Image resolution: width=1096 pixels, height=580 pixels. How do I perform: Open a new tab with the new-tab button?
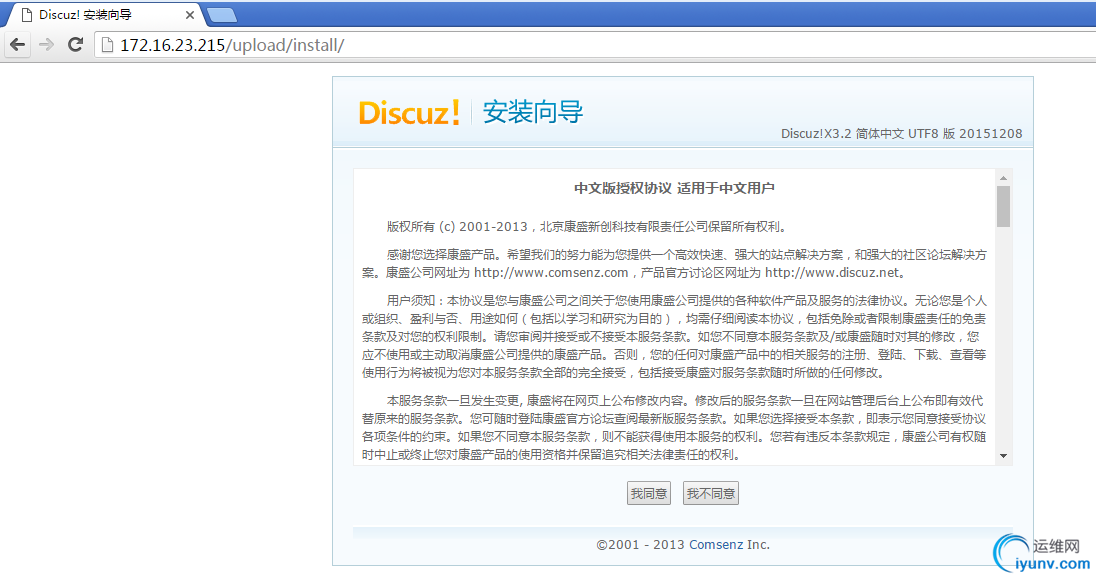[222, 15]
